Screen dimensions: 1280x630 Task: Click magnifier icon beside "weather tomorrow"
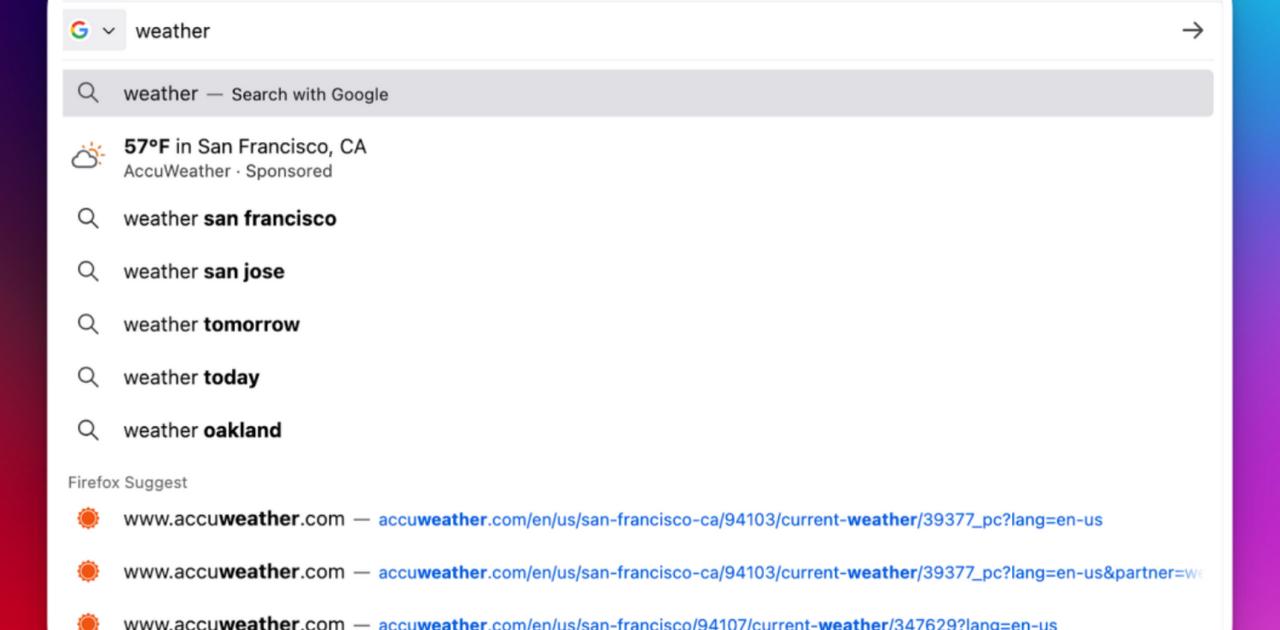tap(88, 324)
